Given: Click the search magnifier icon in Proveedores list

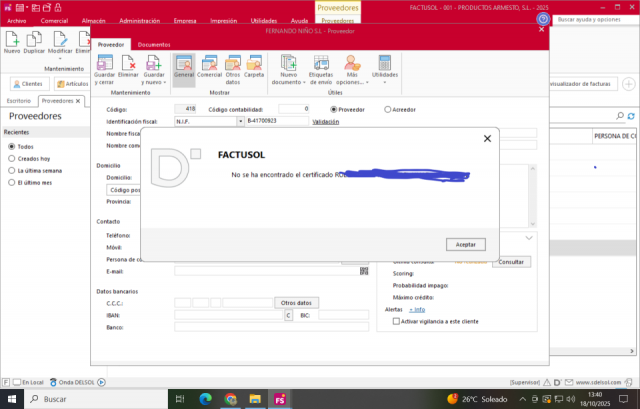Looking at the screenshot, I should tap(620, 116).
